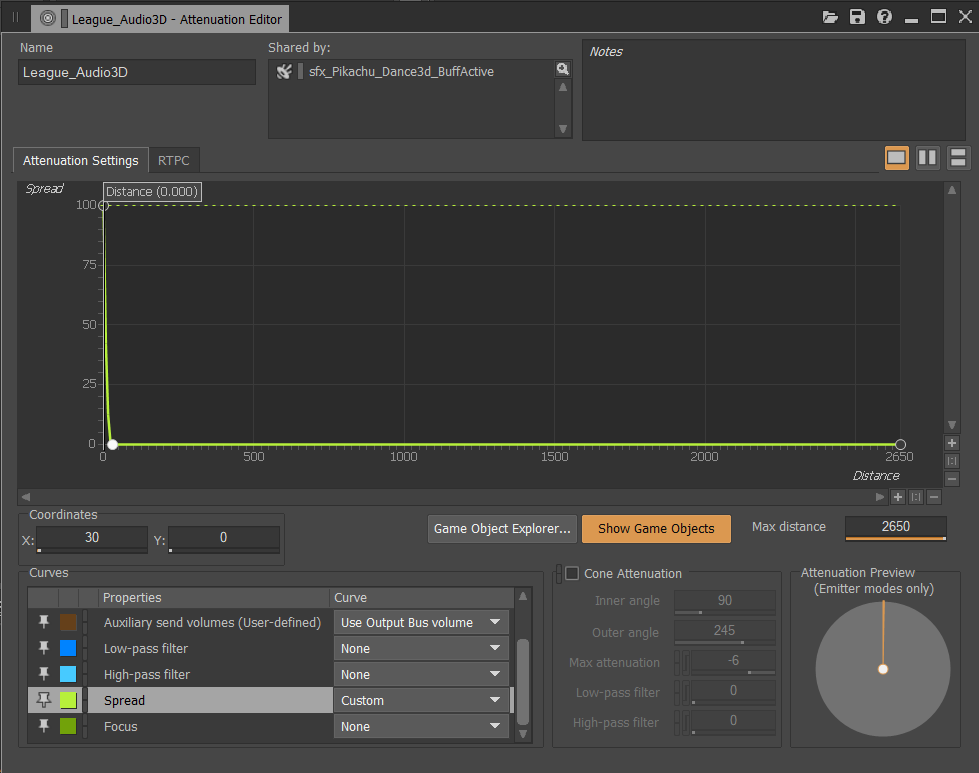Open Focus curve dropdown
This screenshot has width=979, height=773.
[421, 727]
